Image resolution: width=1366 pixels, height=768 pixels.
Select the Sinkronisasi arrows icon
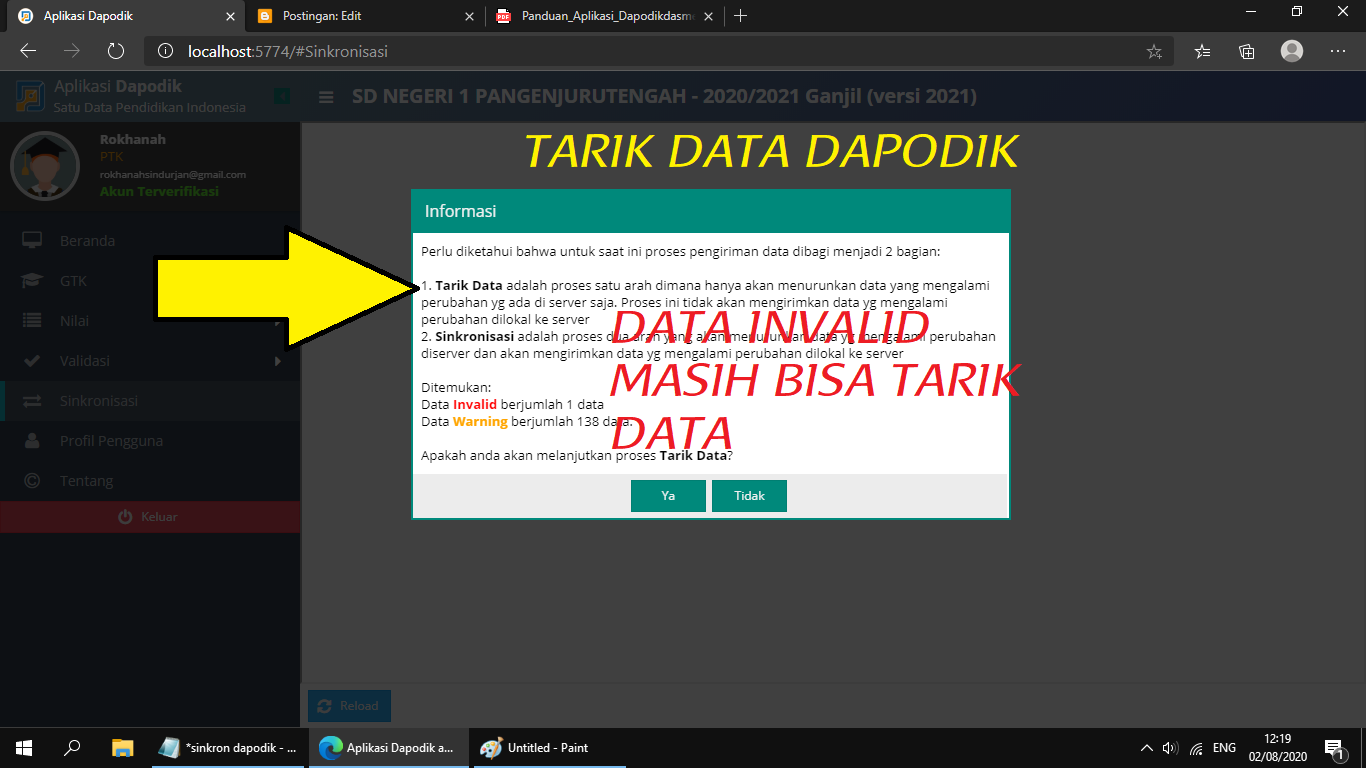(x=31, y=400)
